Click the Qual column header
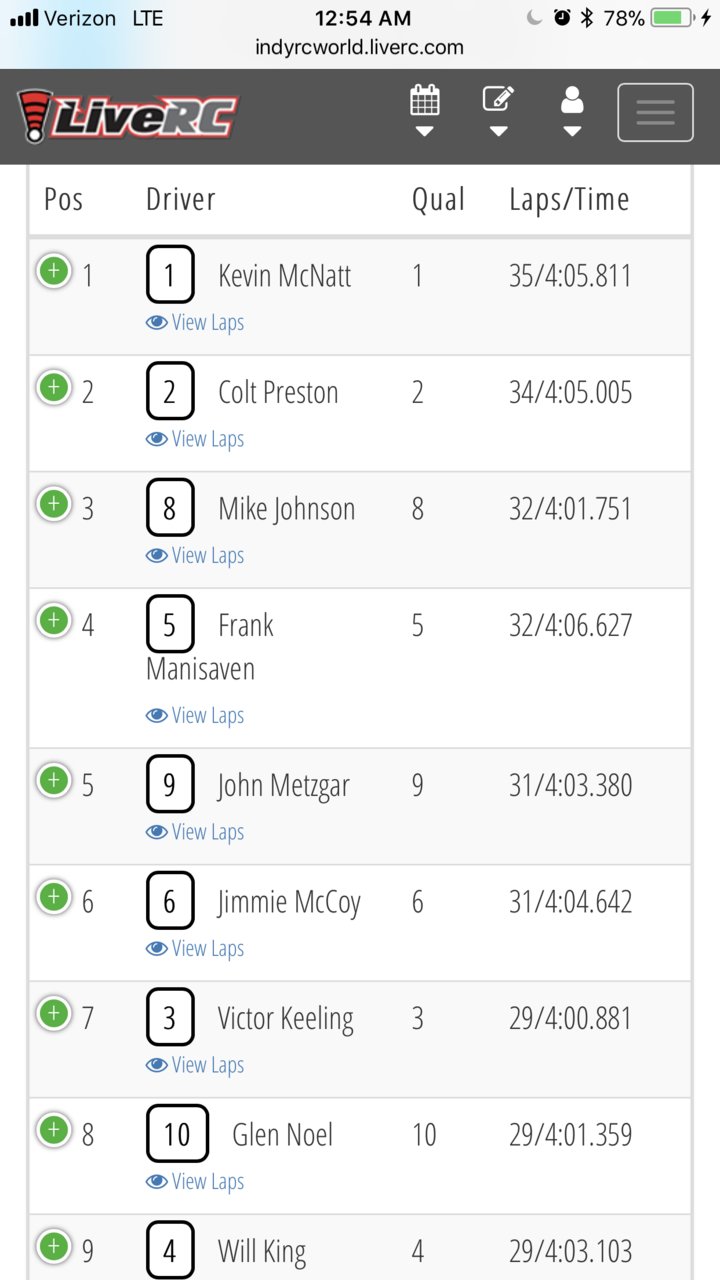 (x=438, y=199)
